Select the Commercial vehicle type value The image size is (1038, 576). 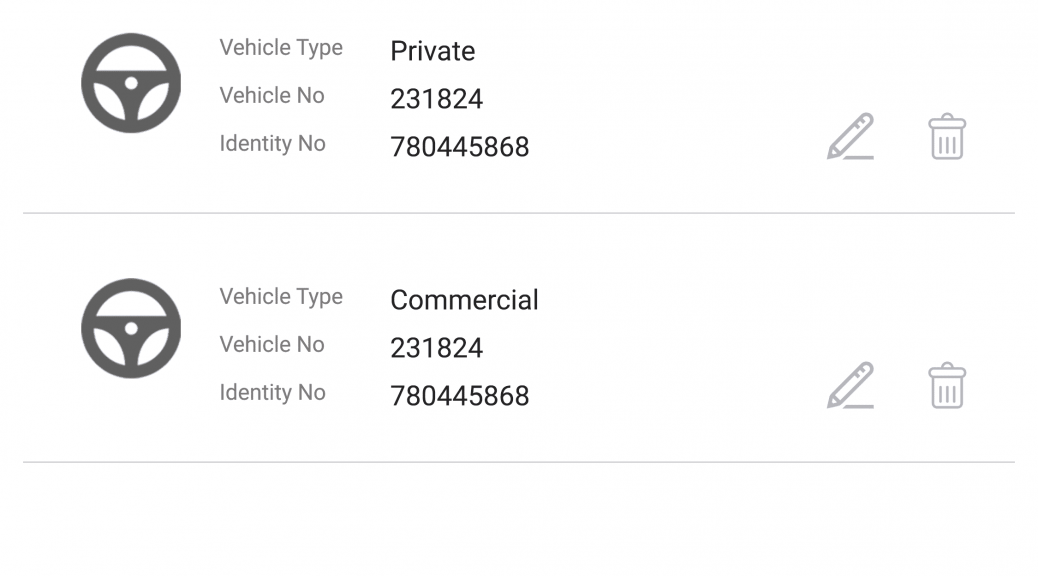tap(464, 300)
